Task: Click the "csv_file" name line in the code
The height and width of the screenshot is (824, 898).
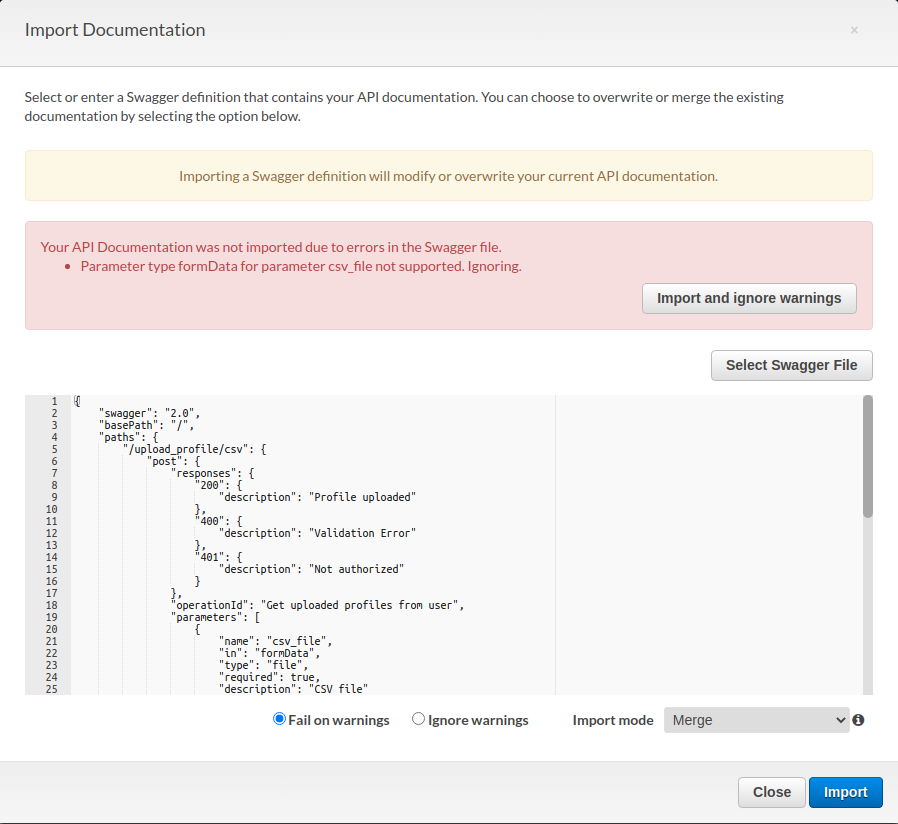Action: (274, 641)
